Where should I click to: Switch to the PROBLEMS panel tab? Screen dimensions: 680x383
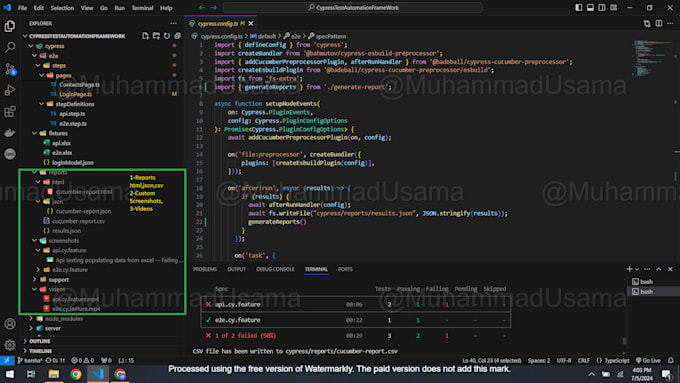(x=205, y=269)
